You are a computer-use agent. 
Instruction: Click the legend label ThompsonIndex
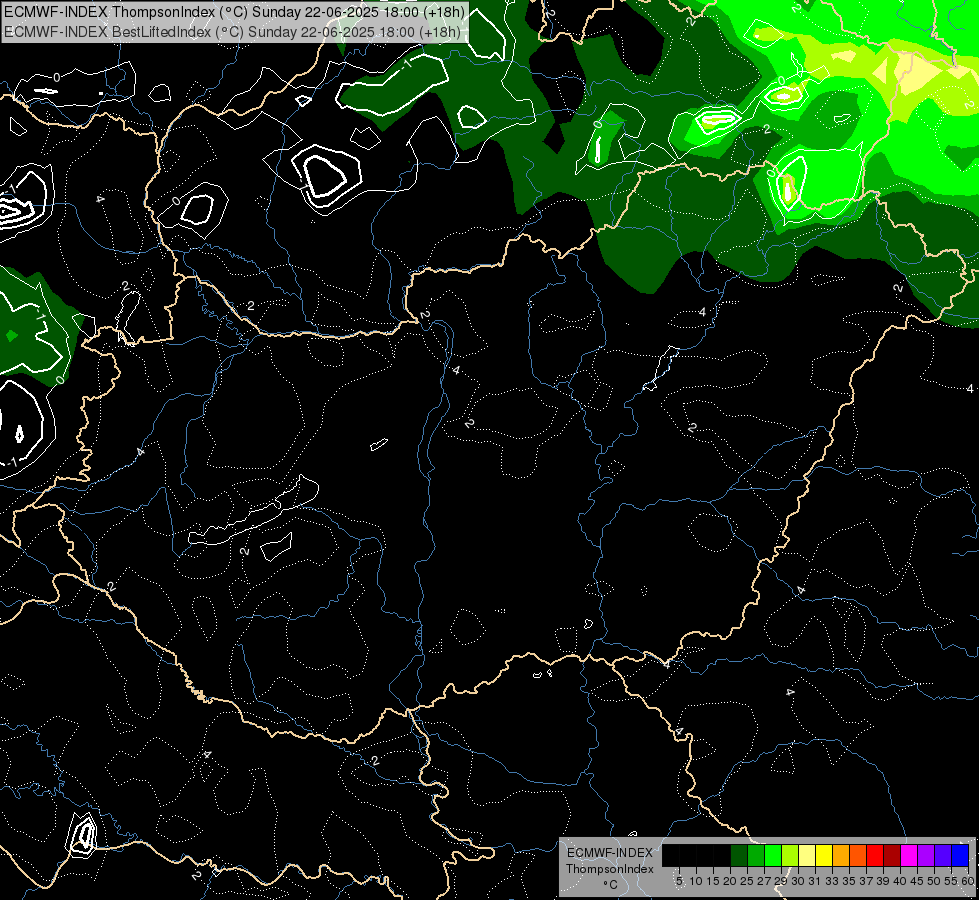click(610, 869)
